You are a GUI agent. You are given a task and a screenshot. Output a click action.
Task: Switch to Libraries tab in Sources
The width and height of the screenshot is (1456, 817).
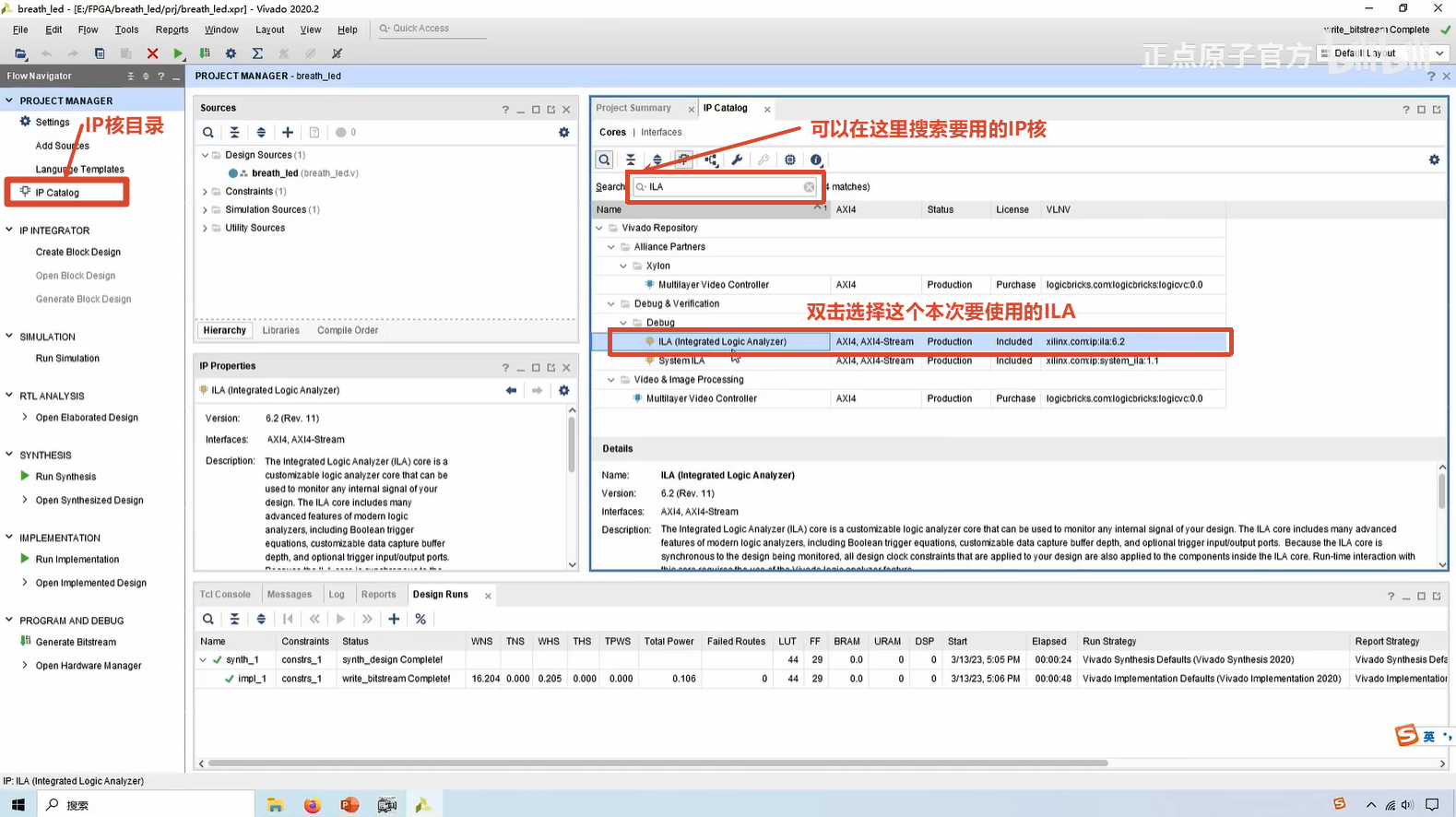(x=280, y=330)
